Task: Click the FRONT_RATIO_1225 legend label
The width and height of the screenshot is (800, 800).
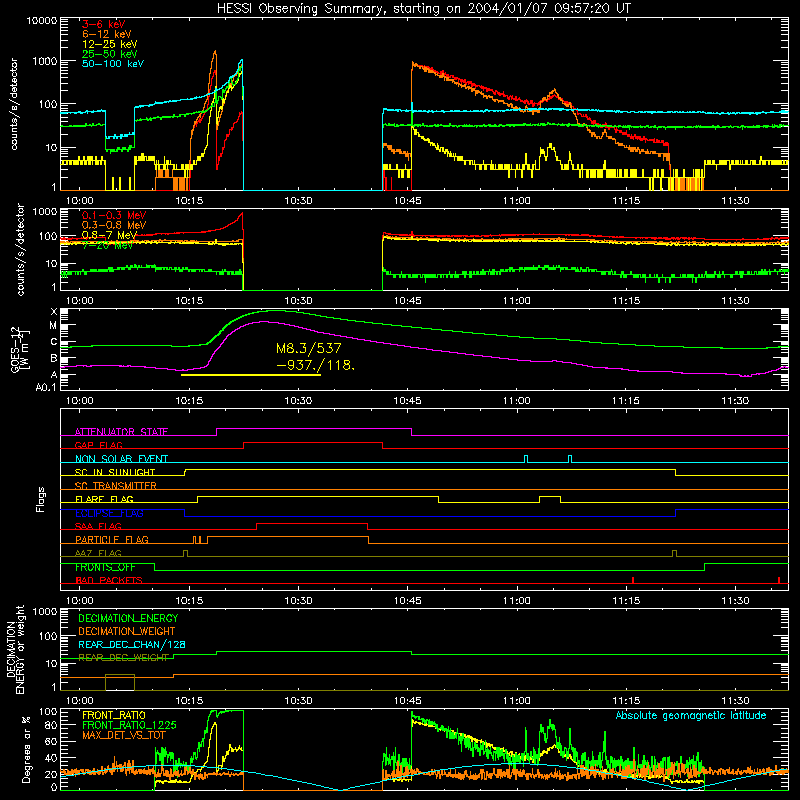Action: click(129, 725)
